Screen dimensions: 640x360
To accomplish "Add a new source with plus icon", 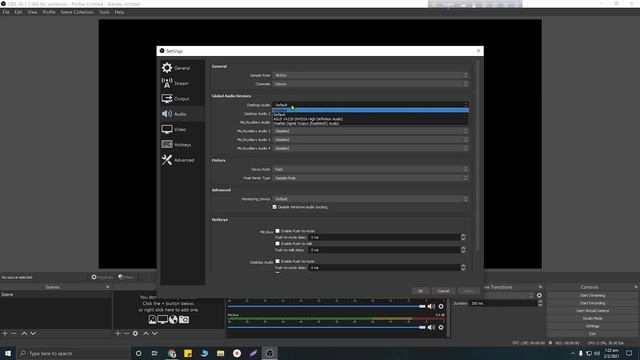I will pyautogui.click(x=118, y=333).
